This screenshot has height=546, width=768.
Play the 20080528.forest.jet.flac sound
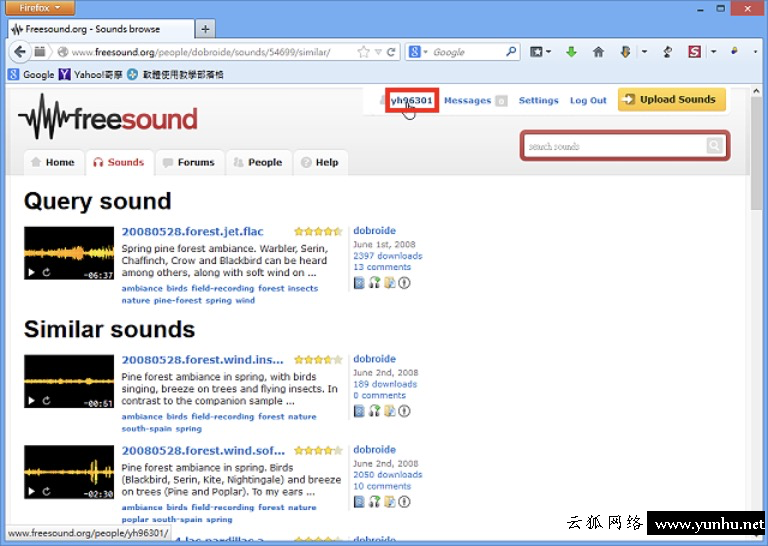31,272
